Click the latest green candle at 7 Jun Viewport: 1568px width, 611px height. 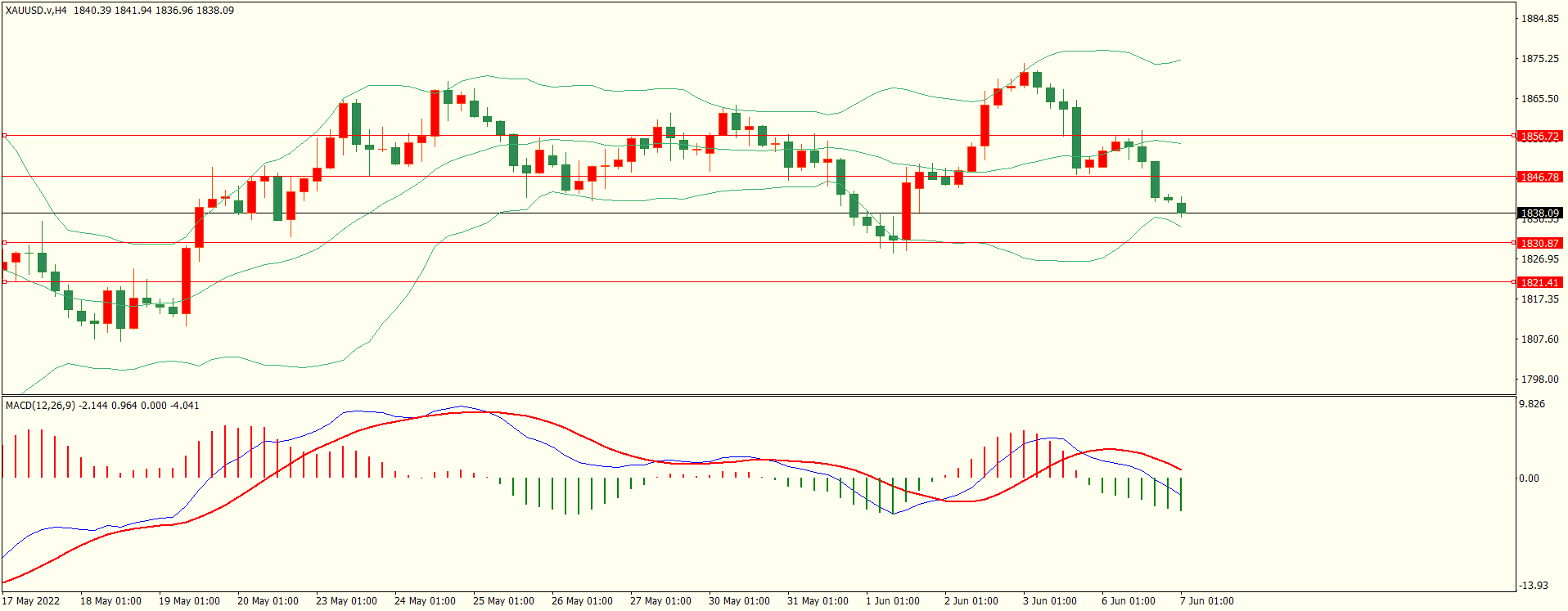(x=1181, y=208)
